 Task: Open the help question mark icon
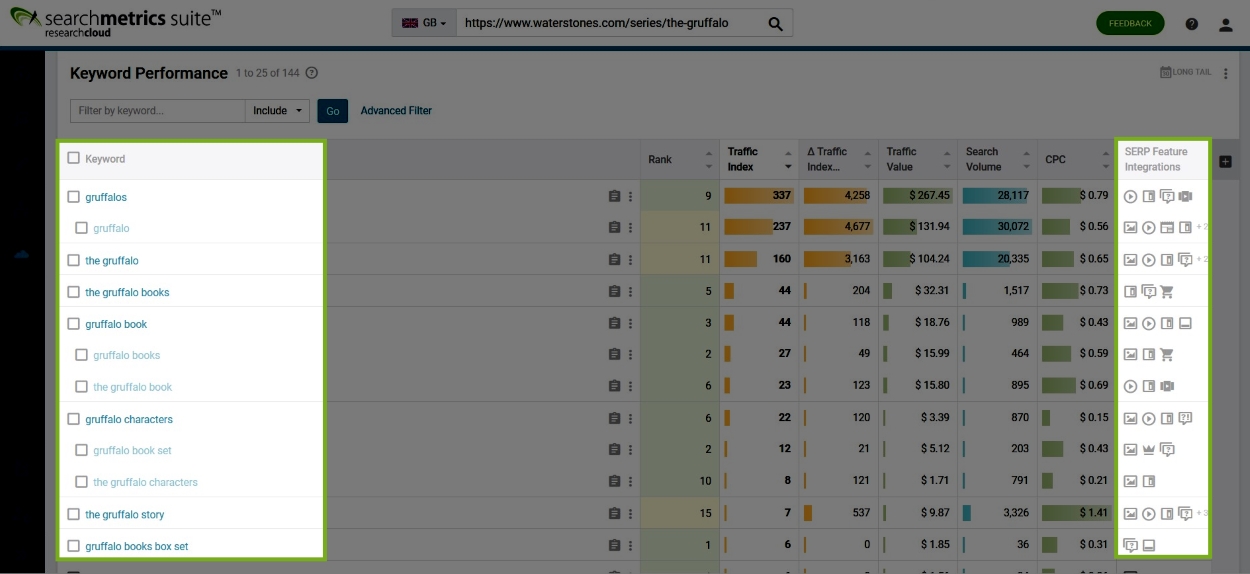(1191, 24)
